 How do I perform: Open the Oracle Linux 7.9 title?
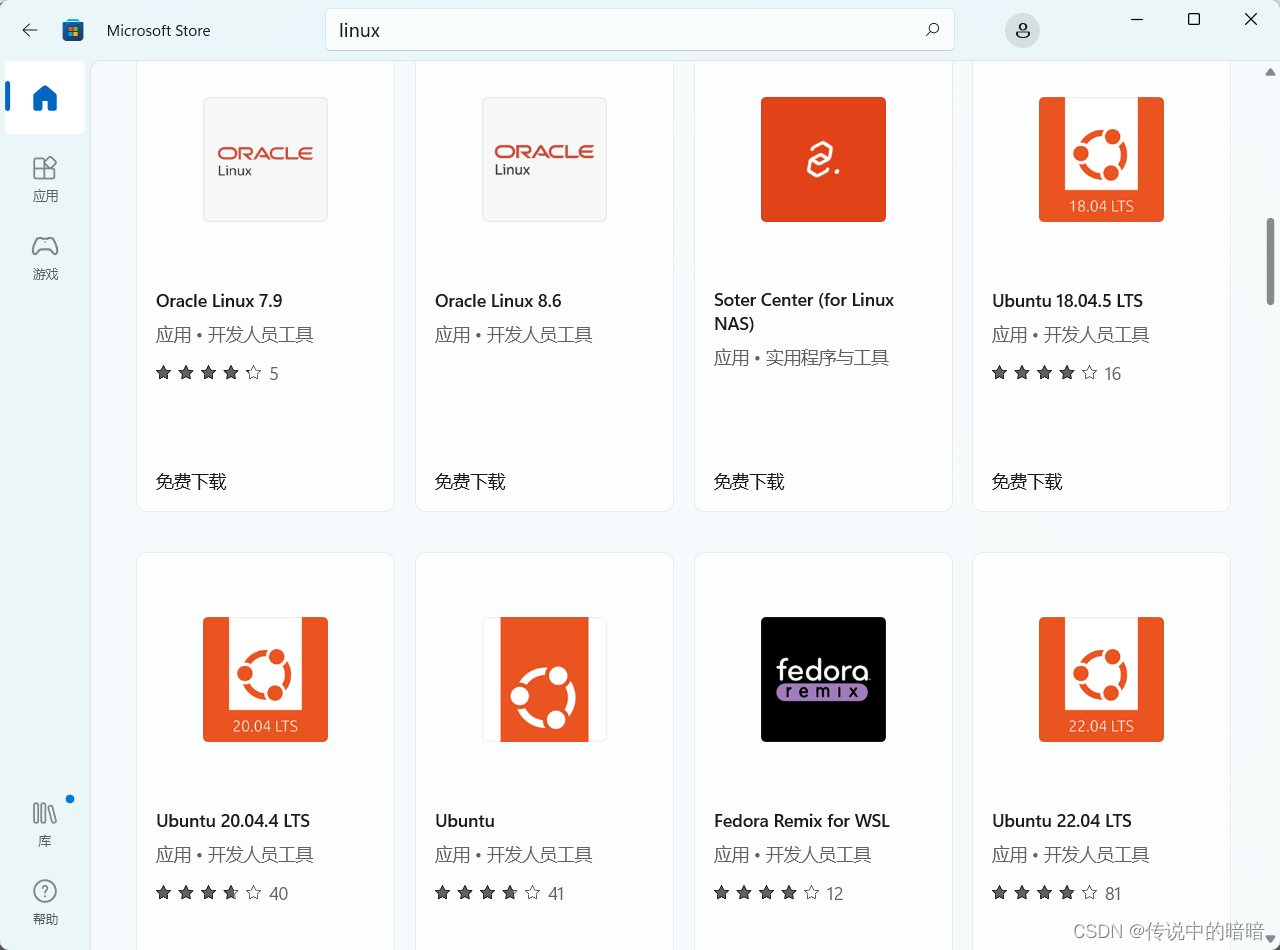point(219,301)
